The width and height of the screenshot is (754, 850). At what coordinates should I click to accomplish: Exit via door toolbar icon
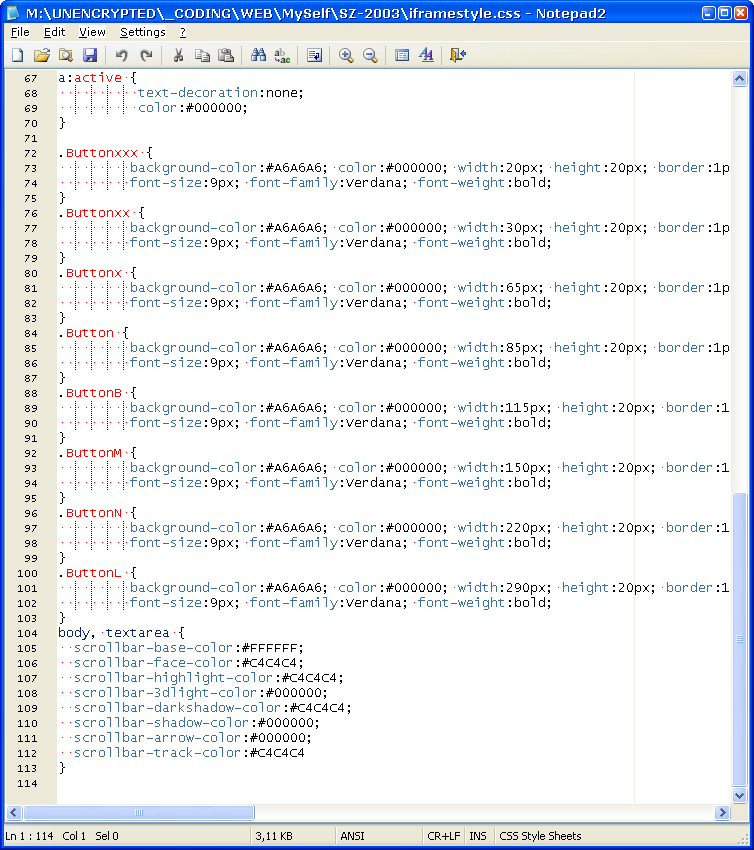pyautogui.click(x=458, y=55)
